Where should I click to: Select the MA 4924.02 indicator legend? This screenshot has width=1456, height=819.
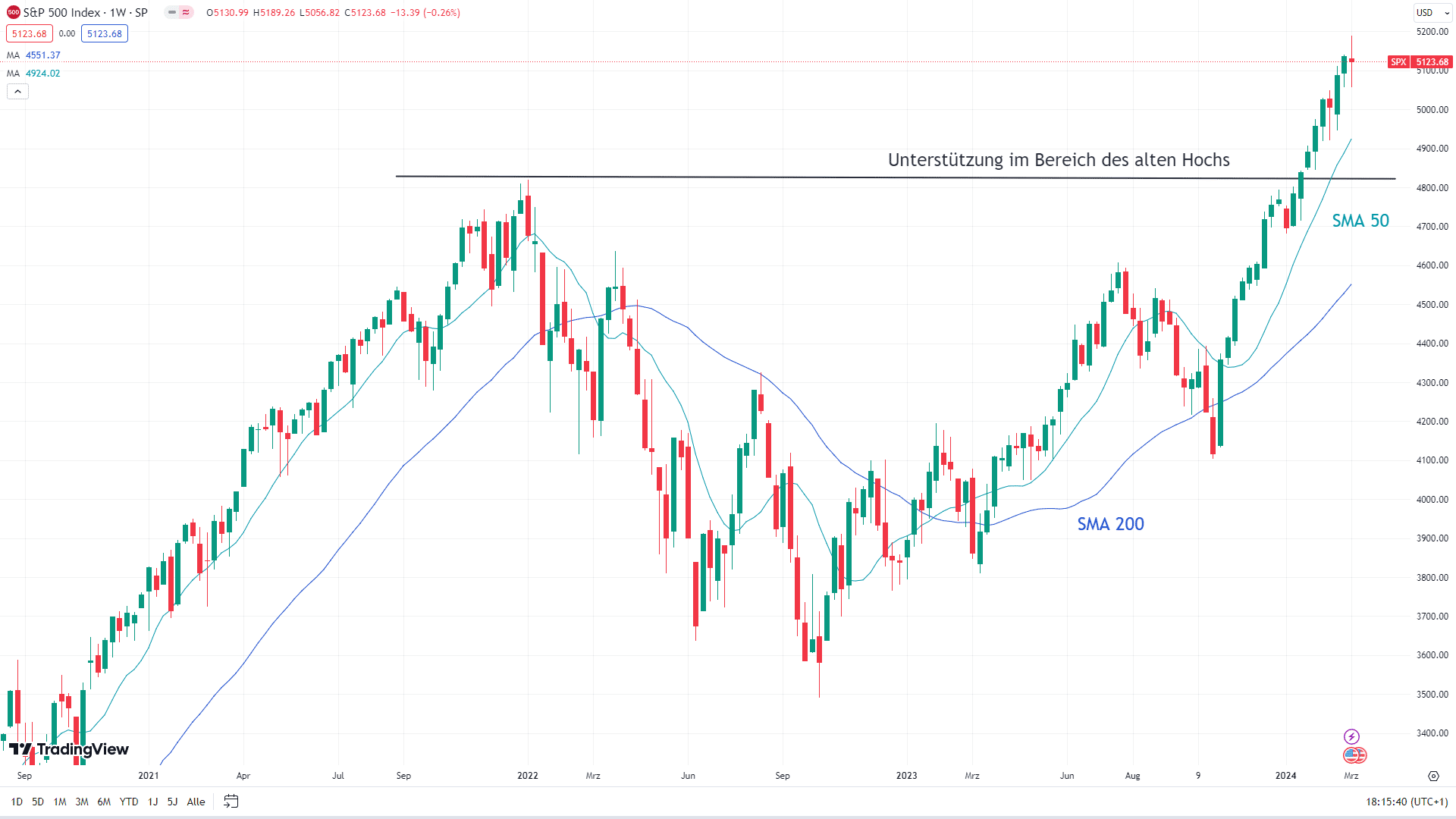click(x=33, y=74)
